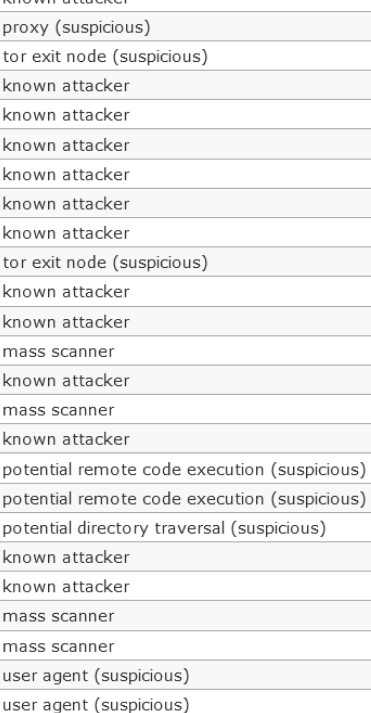The width and height of the screenshot is (371, 713).
Task: Select the first user agent (suspicious) row
Action: [186, 675]
